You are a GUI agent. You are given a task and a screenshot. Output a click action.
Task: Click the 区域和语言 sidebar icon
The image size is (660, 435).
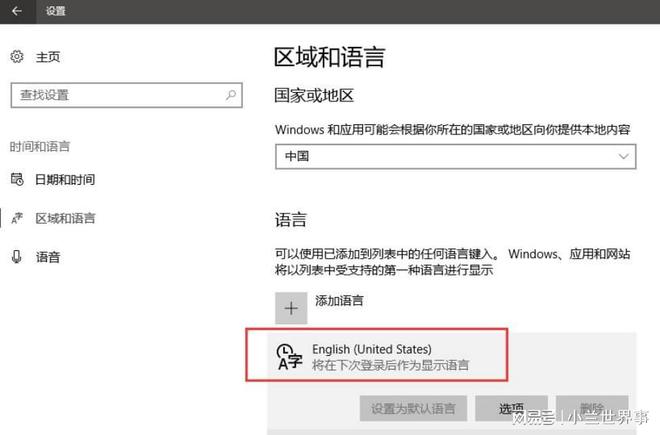click(17, 218)
